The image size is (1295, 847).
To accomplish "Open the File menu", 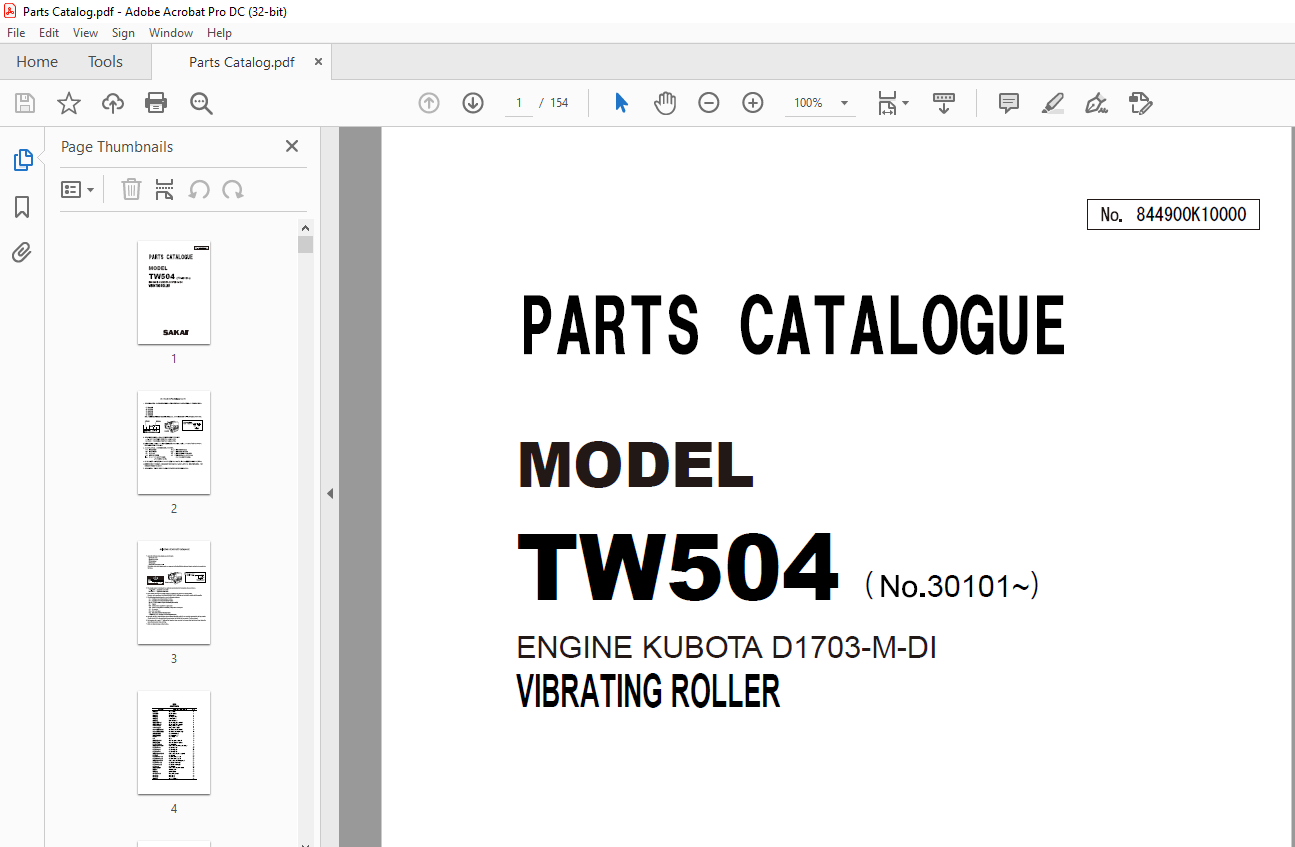I will click(x=16, y=33).
